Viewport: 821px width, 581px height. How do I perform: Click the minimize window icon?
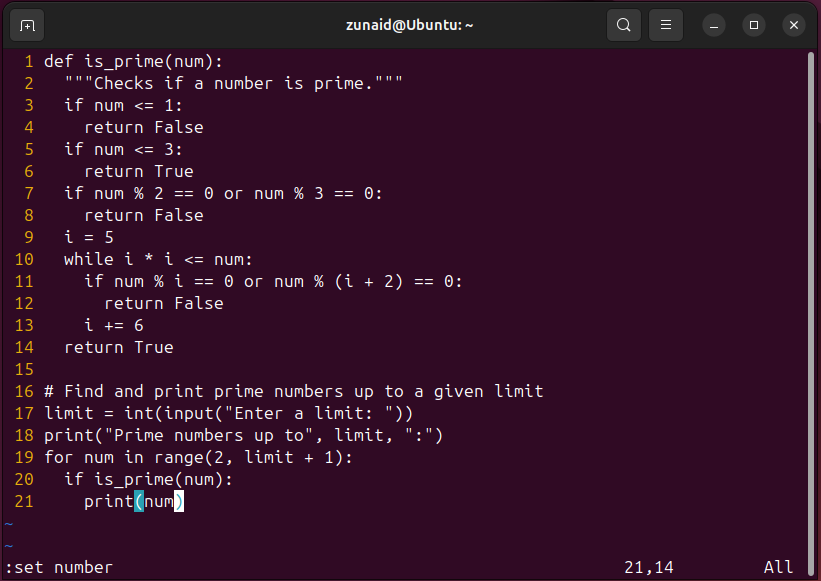click(713, 25)
